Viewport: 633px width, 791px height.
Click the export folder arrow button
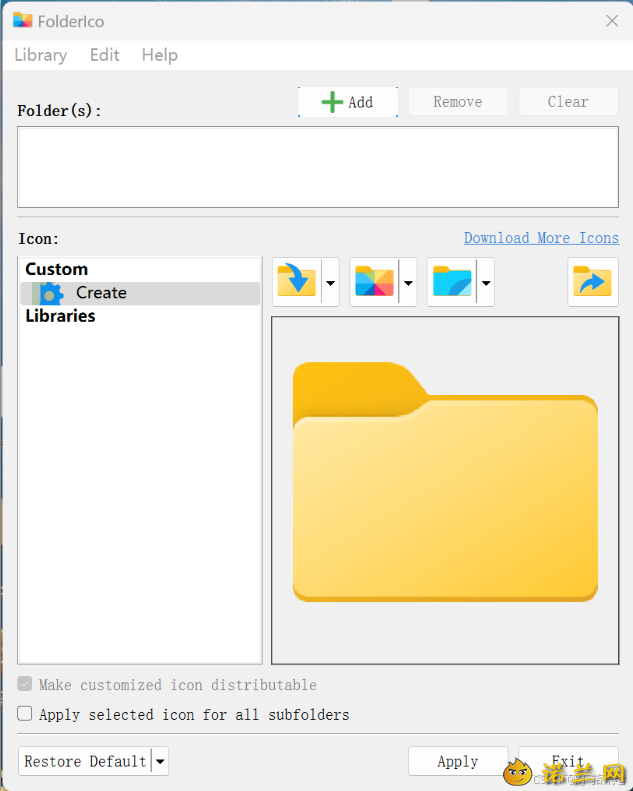[593, 281]
